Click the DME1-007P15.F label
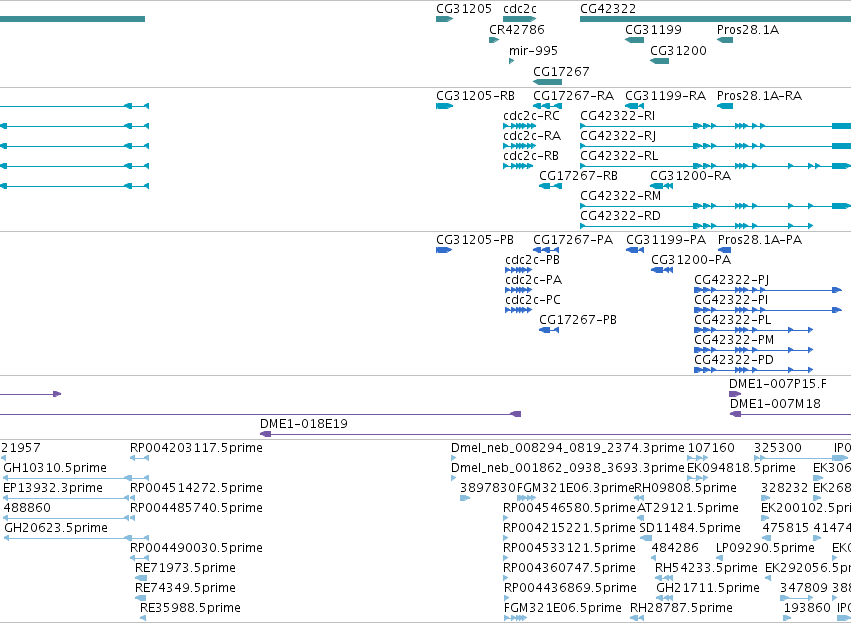This screenshot has width=851, height=623. [x=778, y=385]
